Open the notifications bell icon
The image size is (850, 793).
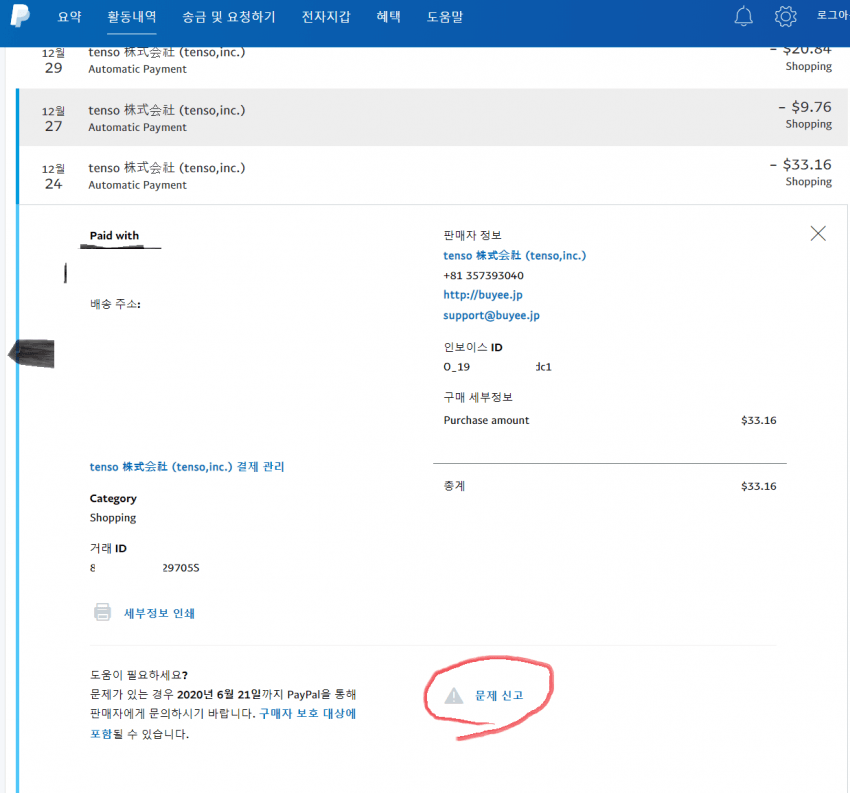(x=743, y=16)
